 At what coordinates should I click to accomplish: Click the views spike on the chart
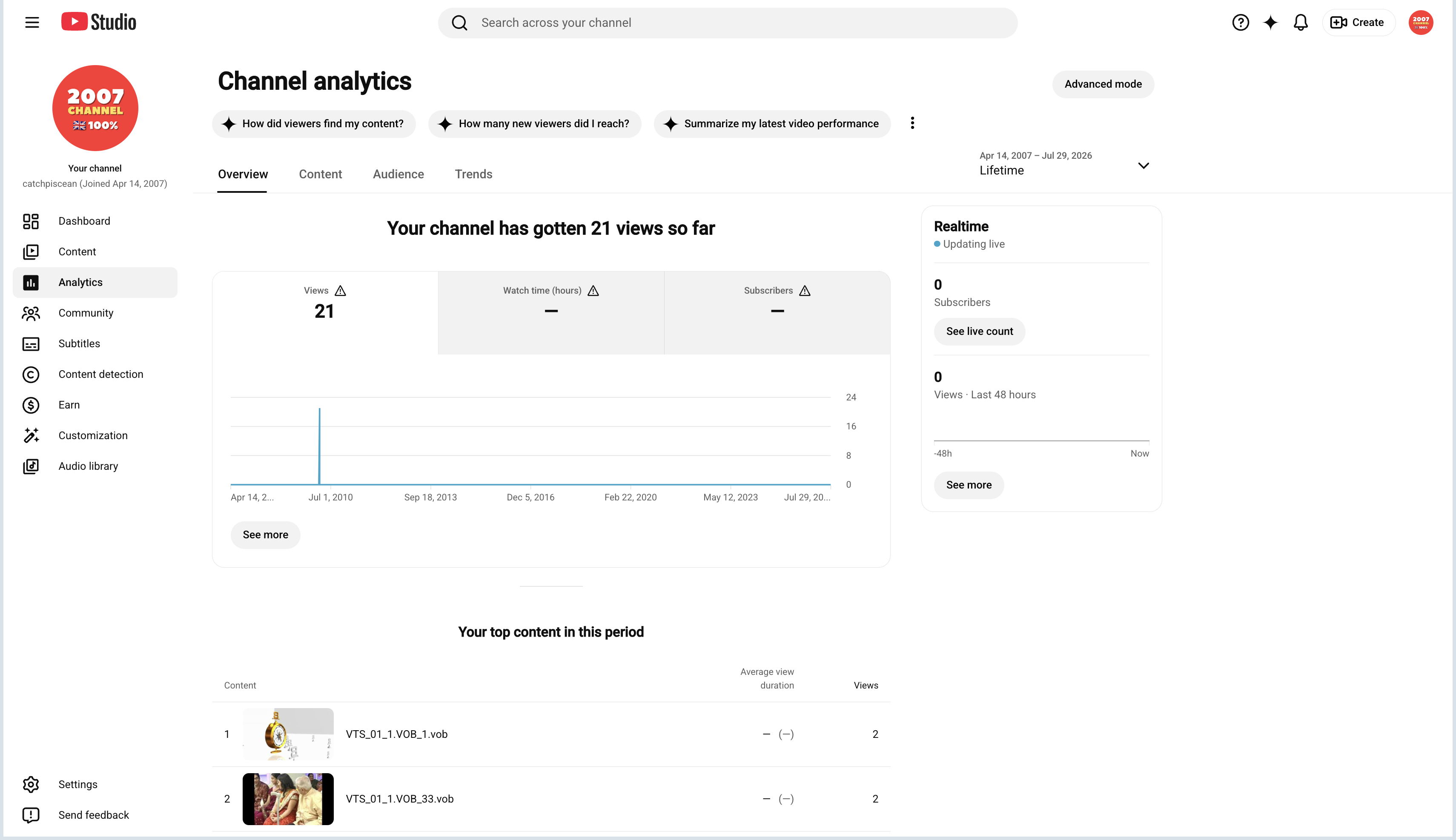pyautogui.click(x=319, y=446)
